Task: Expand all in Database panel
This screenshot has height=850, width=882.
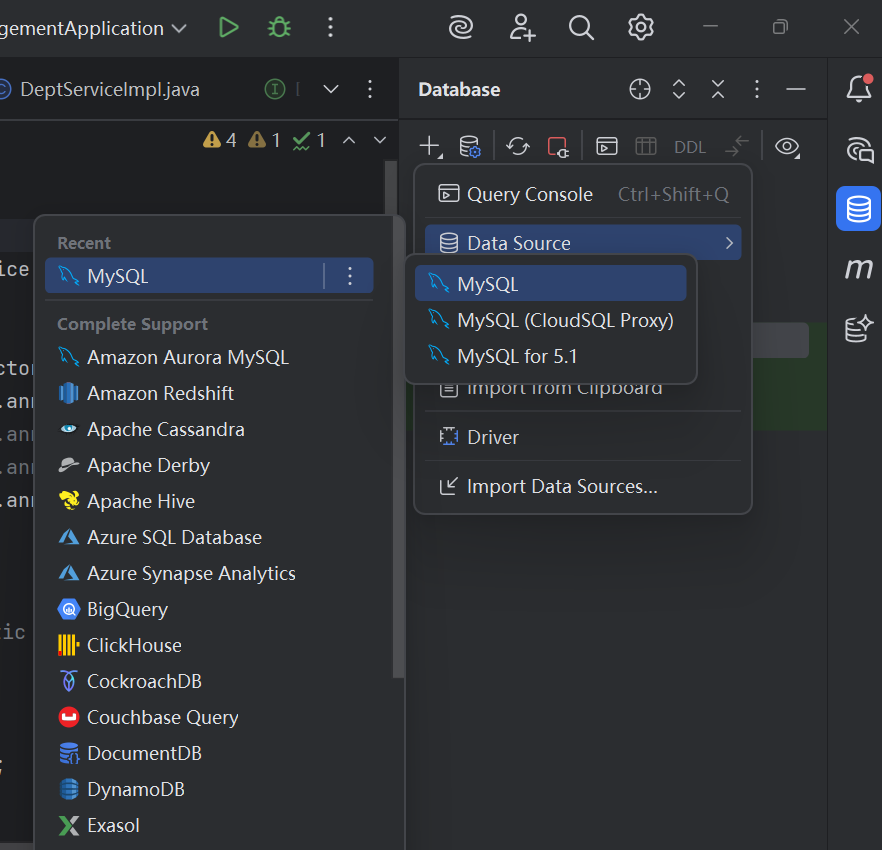Action: pyautogui.click(x=679, y=89)
